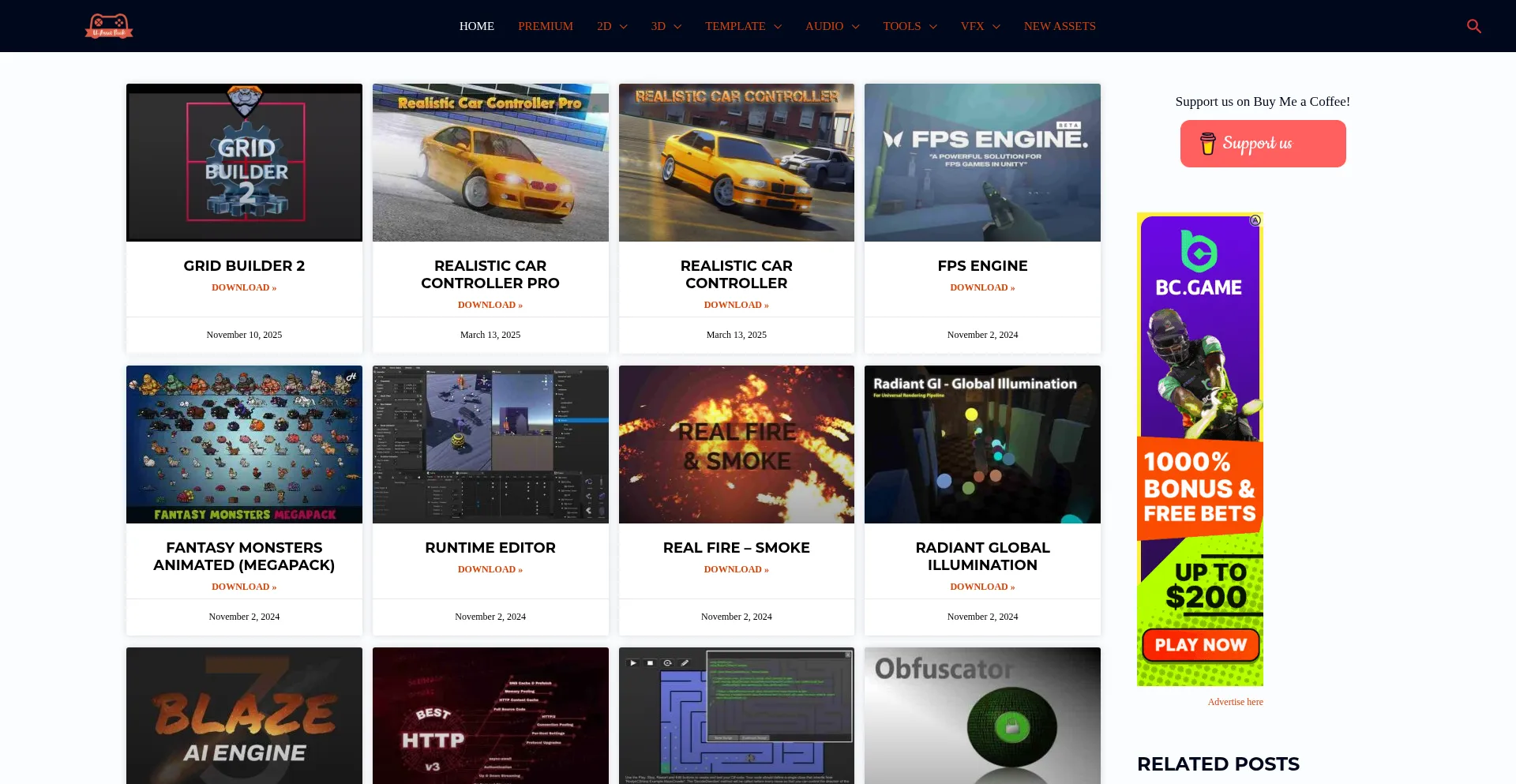This screenshot has width=1516, height=784.
Task: Open the Advertise here link
Action: tap(1235, 702)
